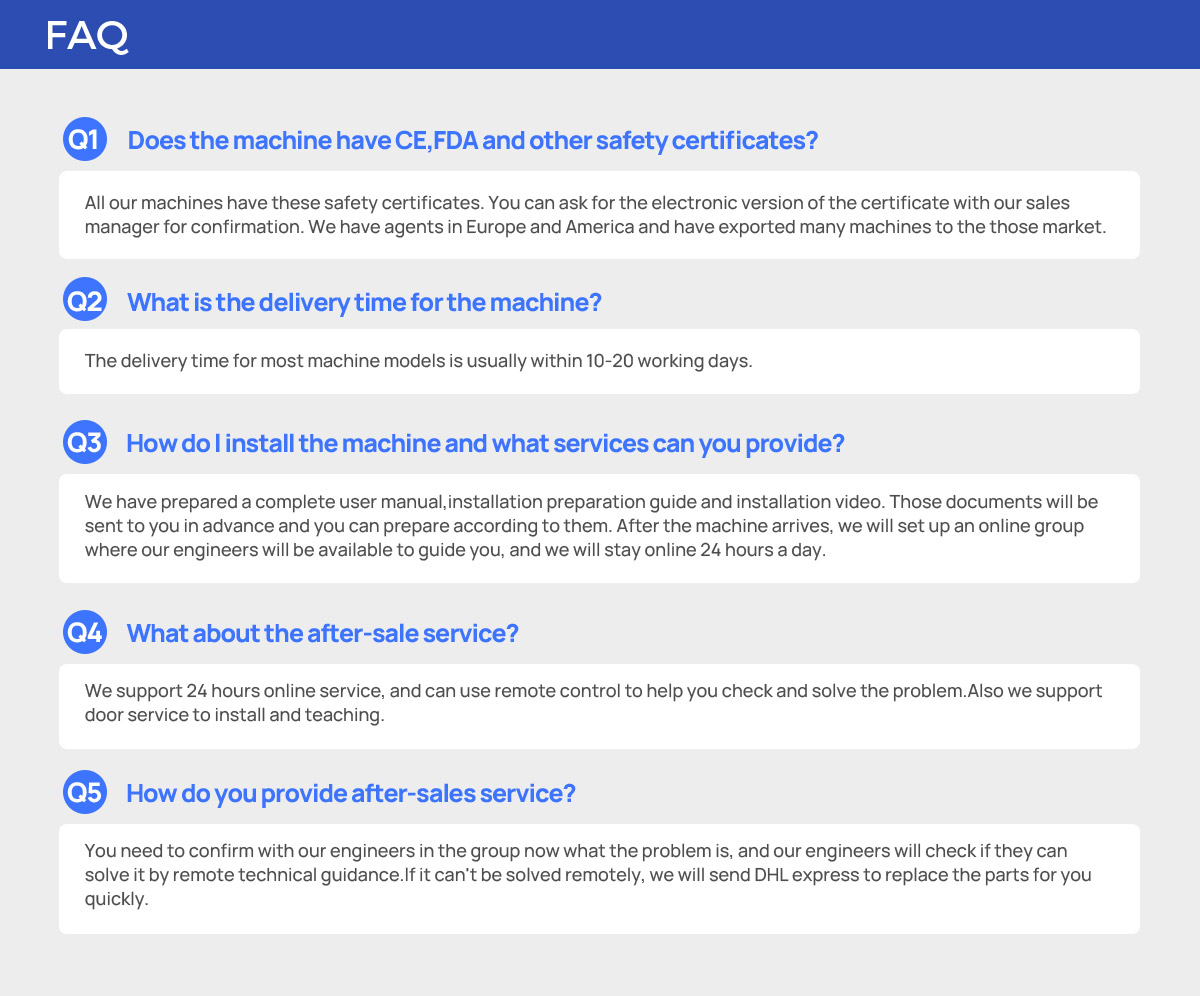Image resolution: width=1200 pixels, height=996 pixels.
Task: Click the FAQ header title
Action: point(87,36)
